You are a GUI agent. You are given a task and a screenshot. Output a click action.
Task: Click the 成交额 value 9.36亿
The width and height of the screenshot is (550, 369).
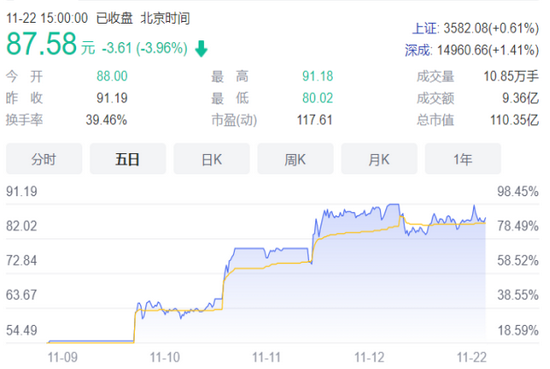point(520,98)
